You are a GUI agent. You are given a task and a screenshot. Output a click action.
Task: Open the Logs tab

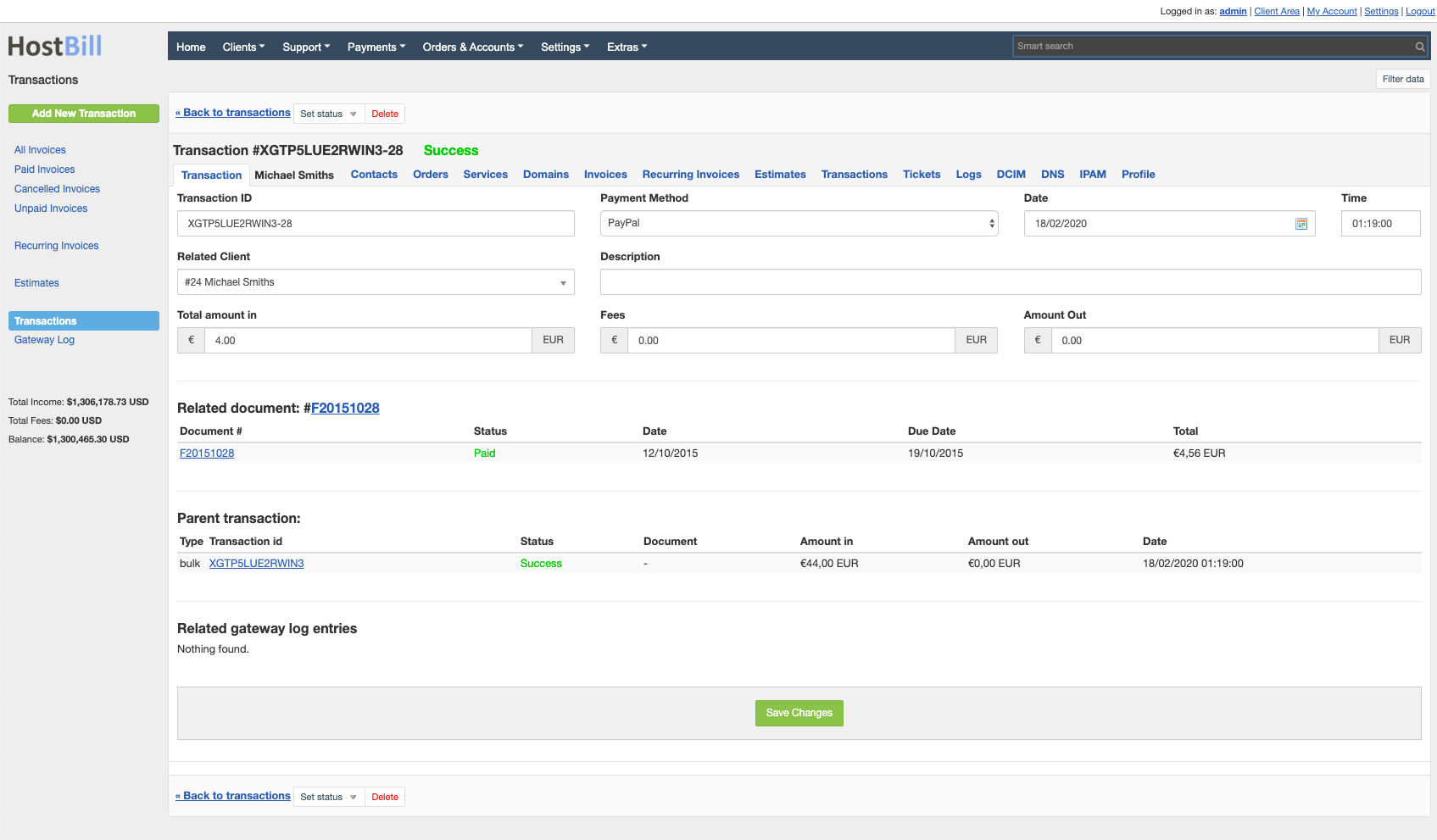click(968, 175)
